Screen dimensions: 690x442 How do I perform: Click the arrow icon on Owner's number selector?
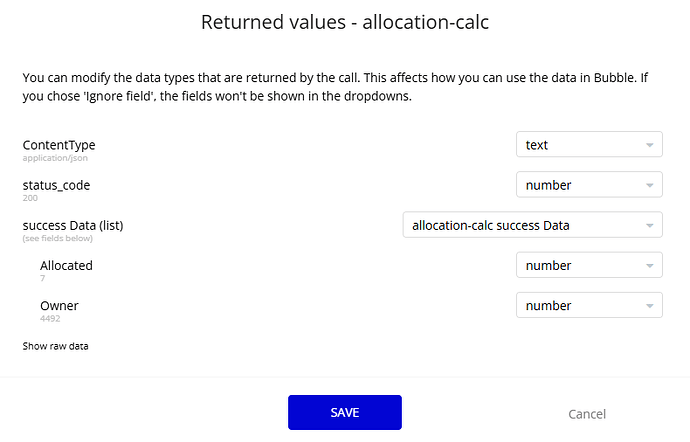649,305
